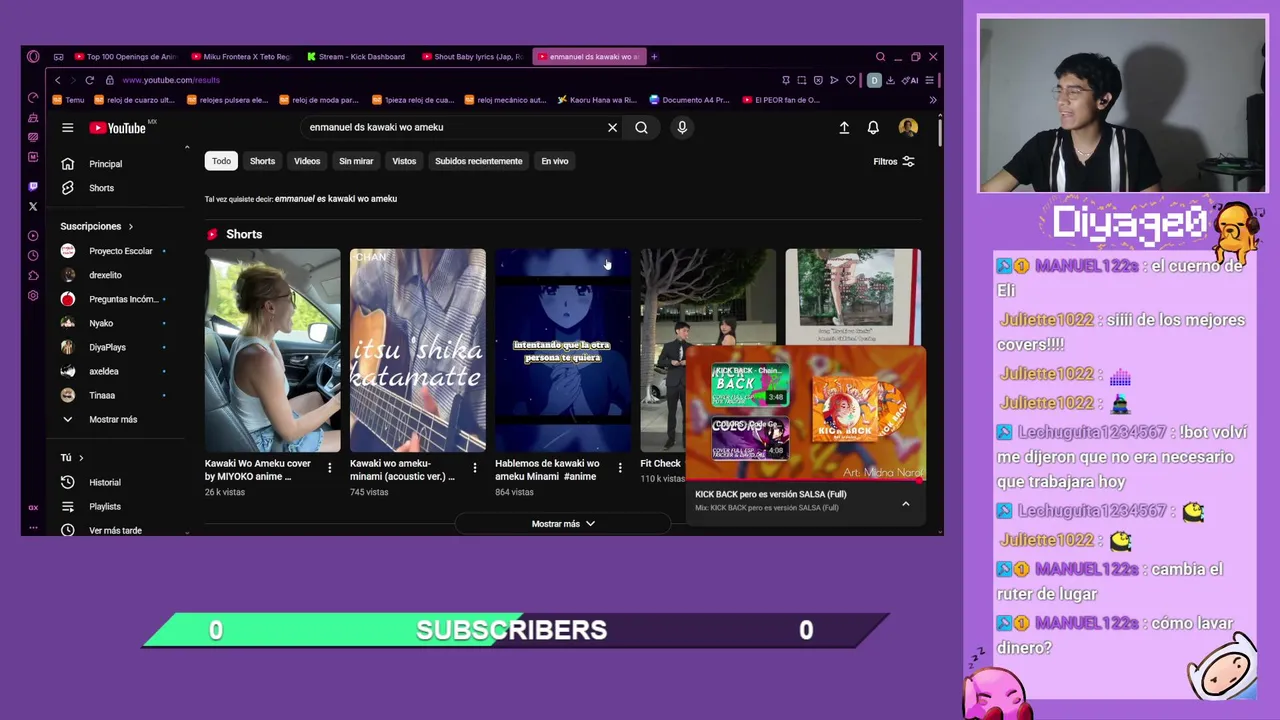This screenshot has width=1280, height=720.
Task: Open the extensions cube icon in Opera sidebar
Action: click(x=33, y=275)
